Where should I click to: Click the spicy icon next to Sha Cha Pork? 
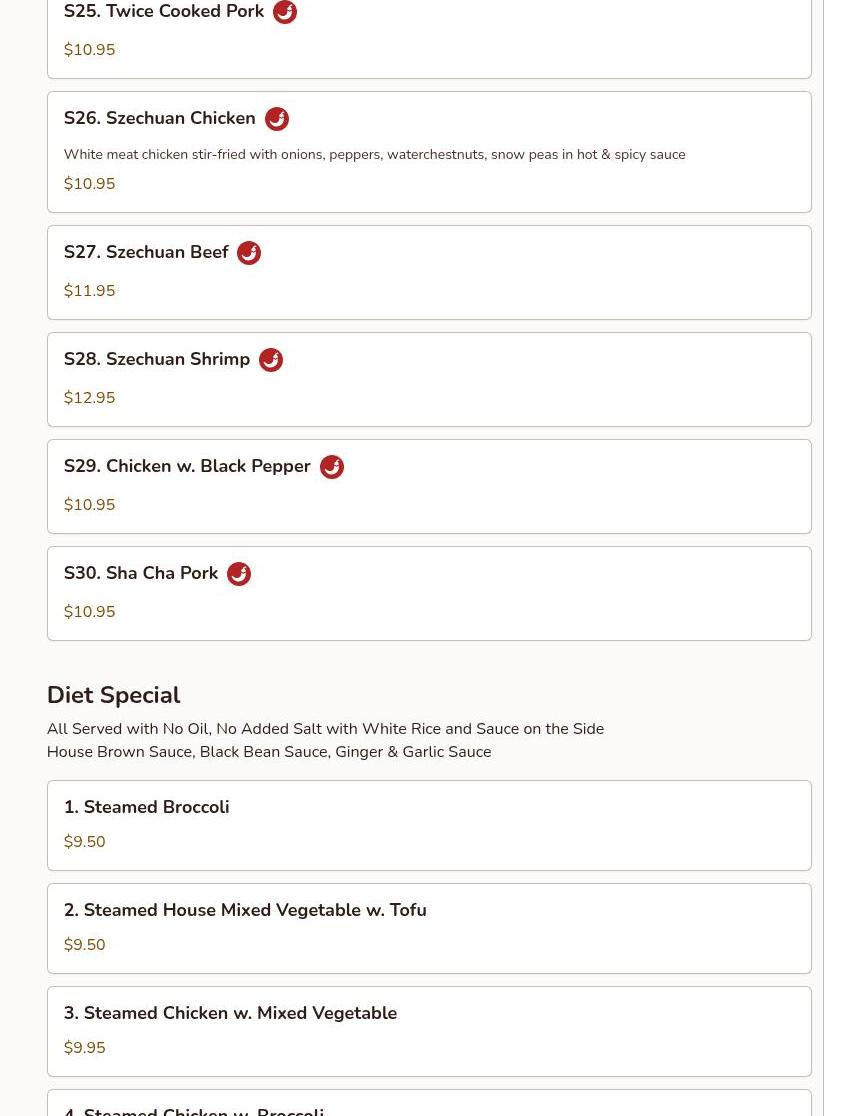coord(239,574)
